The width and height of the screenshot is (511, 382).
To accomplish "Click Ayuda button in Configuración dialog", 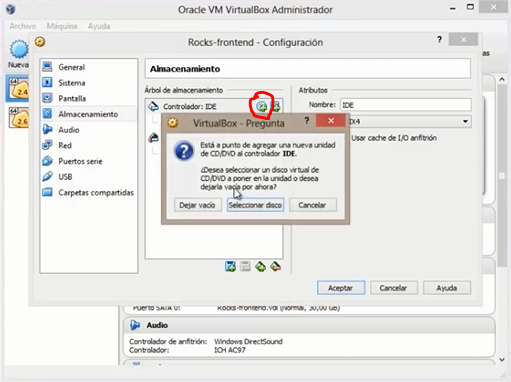I will point(447,288).
